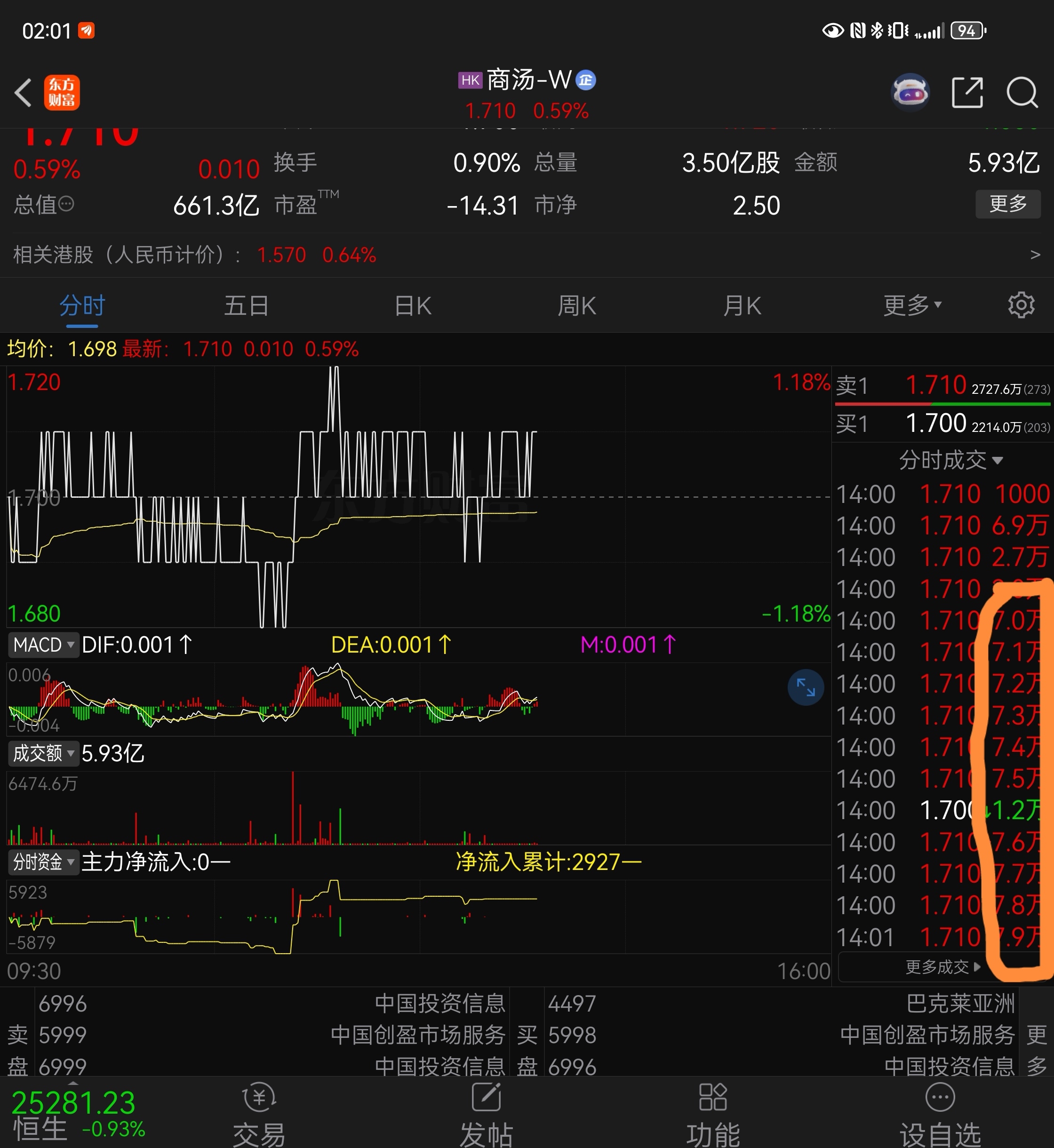
Task: Expand the 更多 chart period dropdown
Action: pyautogui.click(x=912, y=306)
